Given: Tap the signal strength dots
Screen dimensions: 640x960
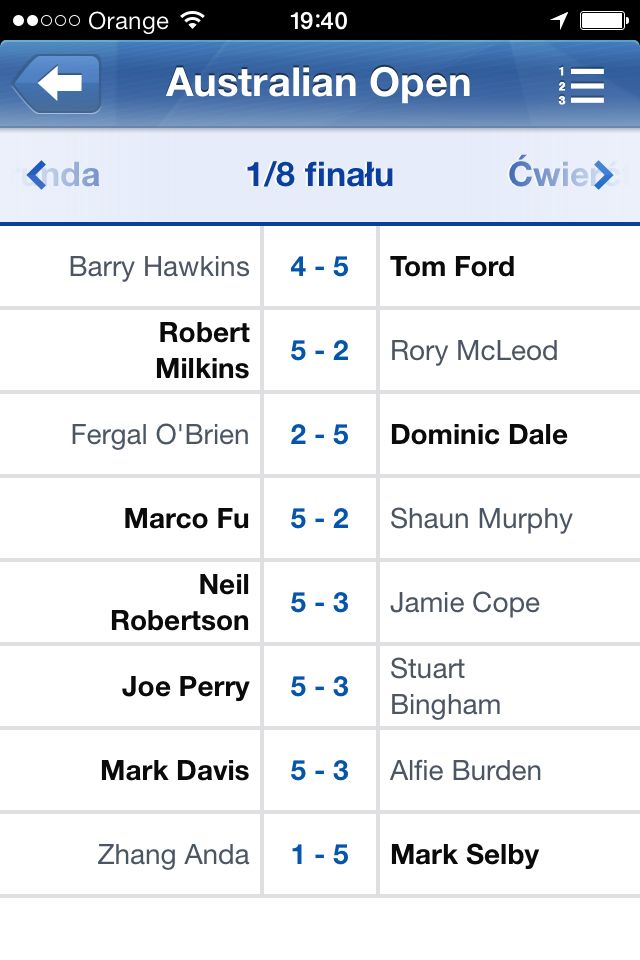Looking at the screenshot, I should 47,21.
